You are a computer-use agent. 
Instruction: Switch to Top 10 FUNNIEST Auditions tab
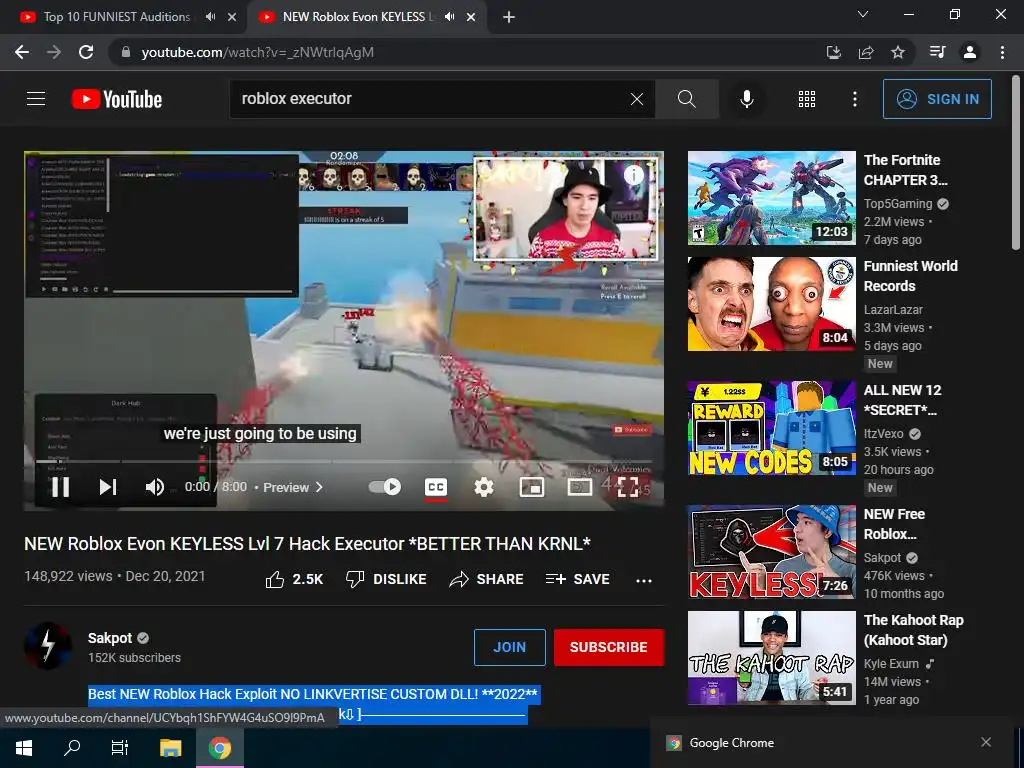116,17
